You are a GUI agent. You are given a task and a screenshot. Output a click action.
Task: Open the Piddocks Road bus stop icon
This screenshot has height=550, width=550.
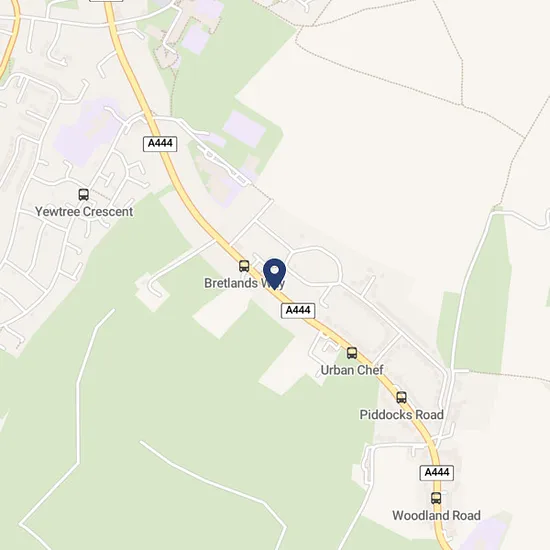coord(402,397)
